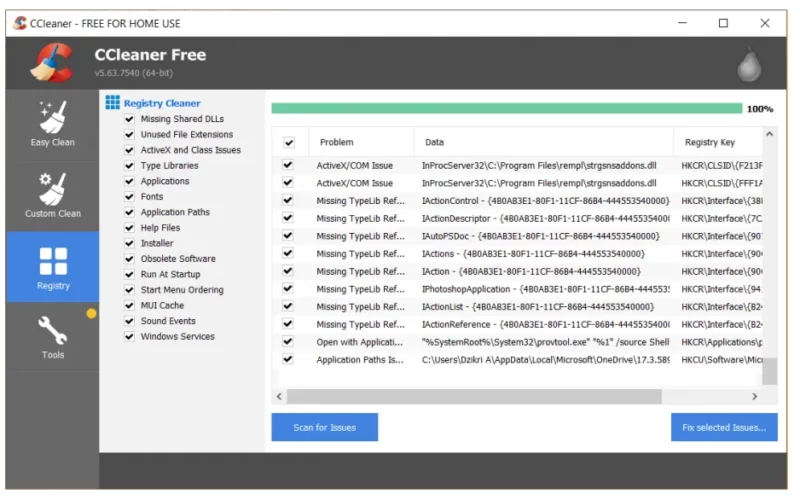Click the v5.63.7540 version text

click(x=134, y=73)
